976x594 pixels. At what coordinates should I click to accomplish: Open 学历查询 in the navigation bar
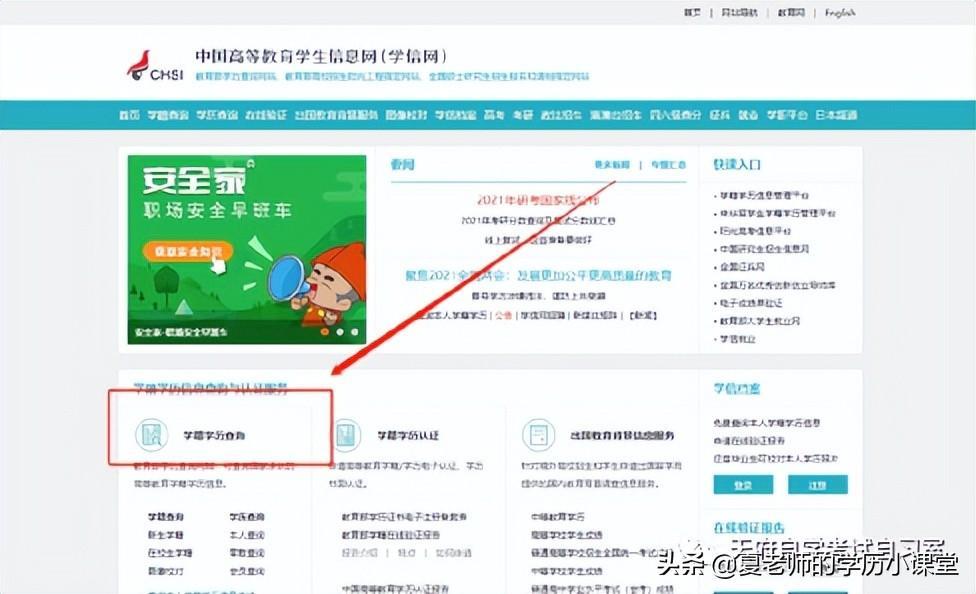(x=217, y=115)
